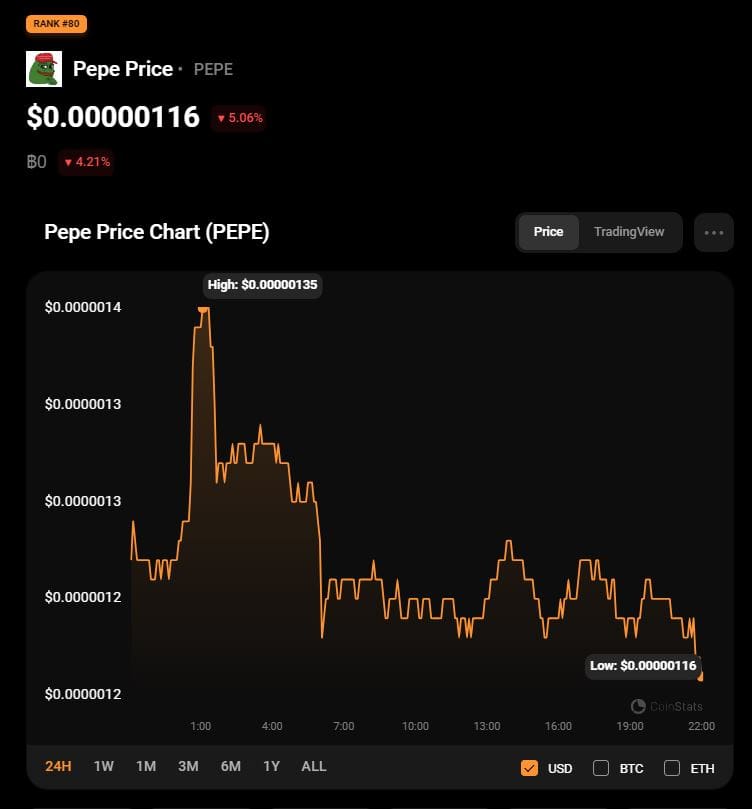Open the three-dot chart options menu
The image size is (752, 809).
(x=713, y=232)
